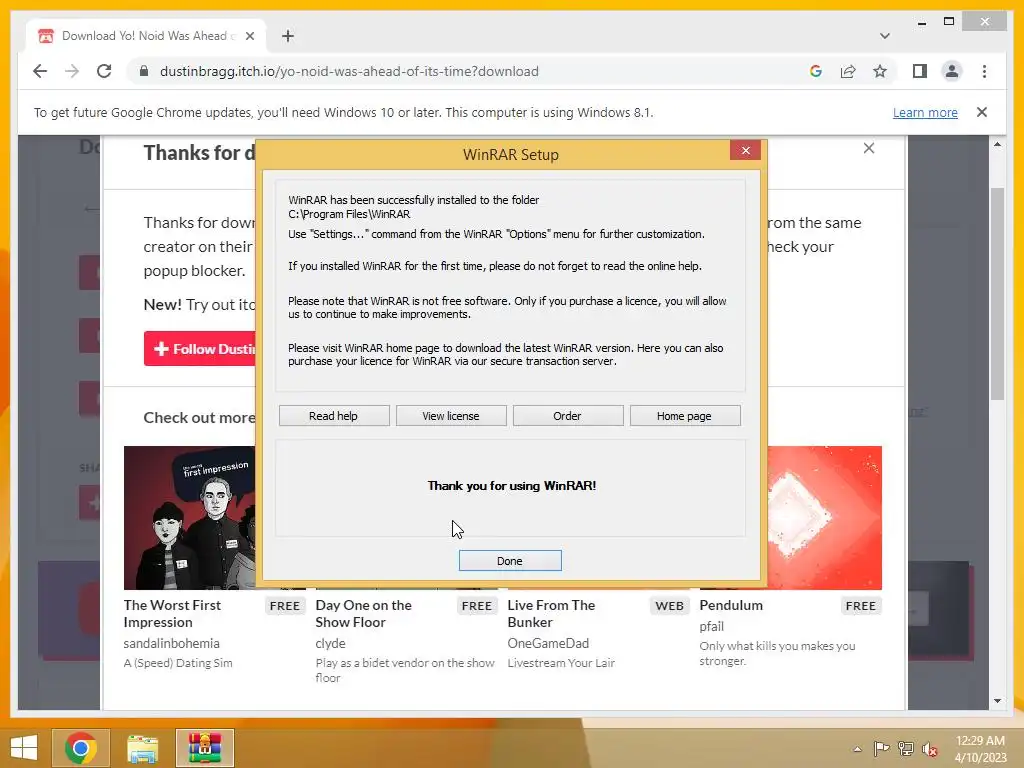Bookmark this tab with the star icon

point(880,71)
